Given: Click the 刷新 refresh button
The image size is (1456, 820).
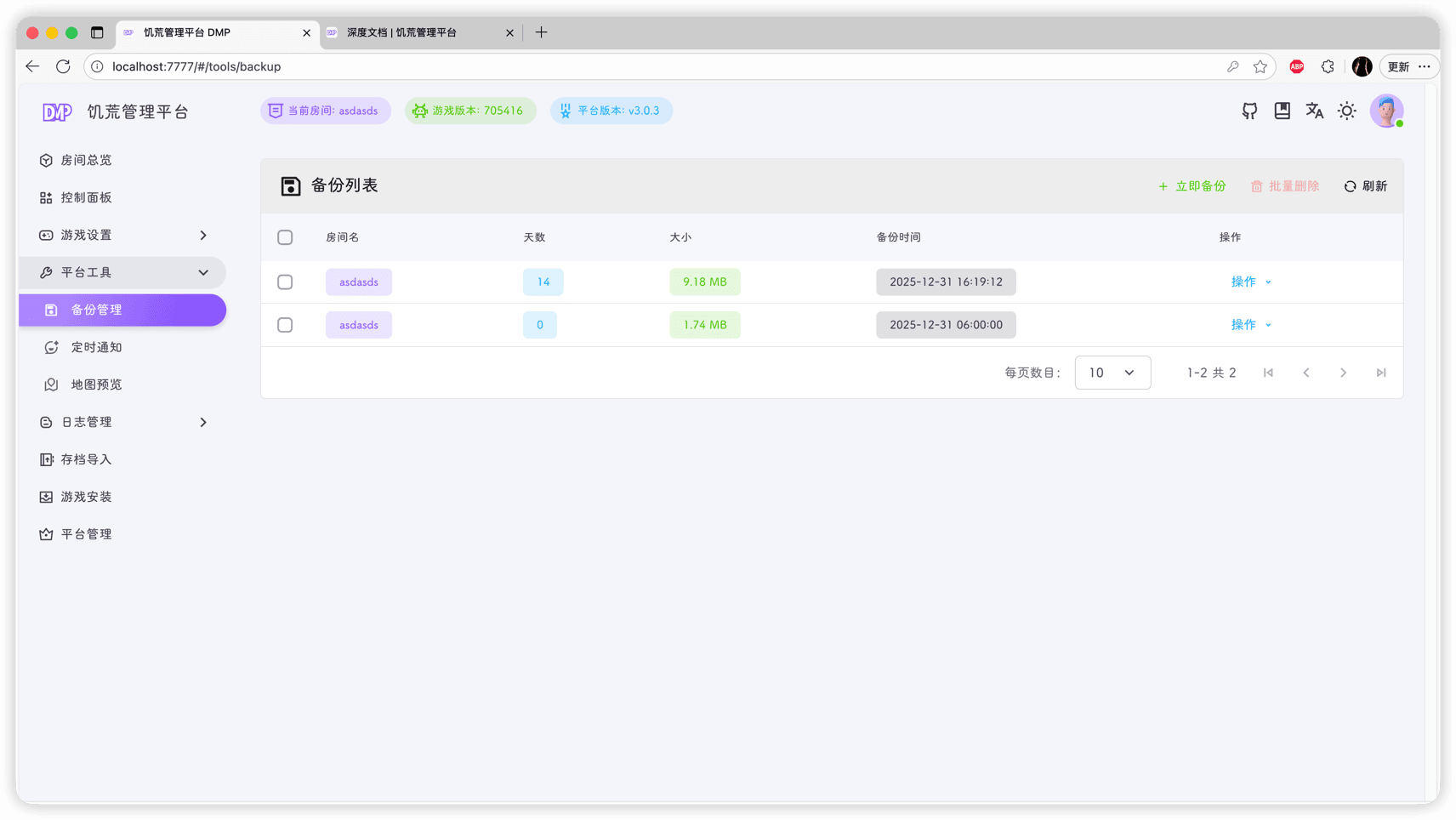Looking at the screenshot, I should point(1365,186).
